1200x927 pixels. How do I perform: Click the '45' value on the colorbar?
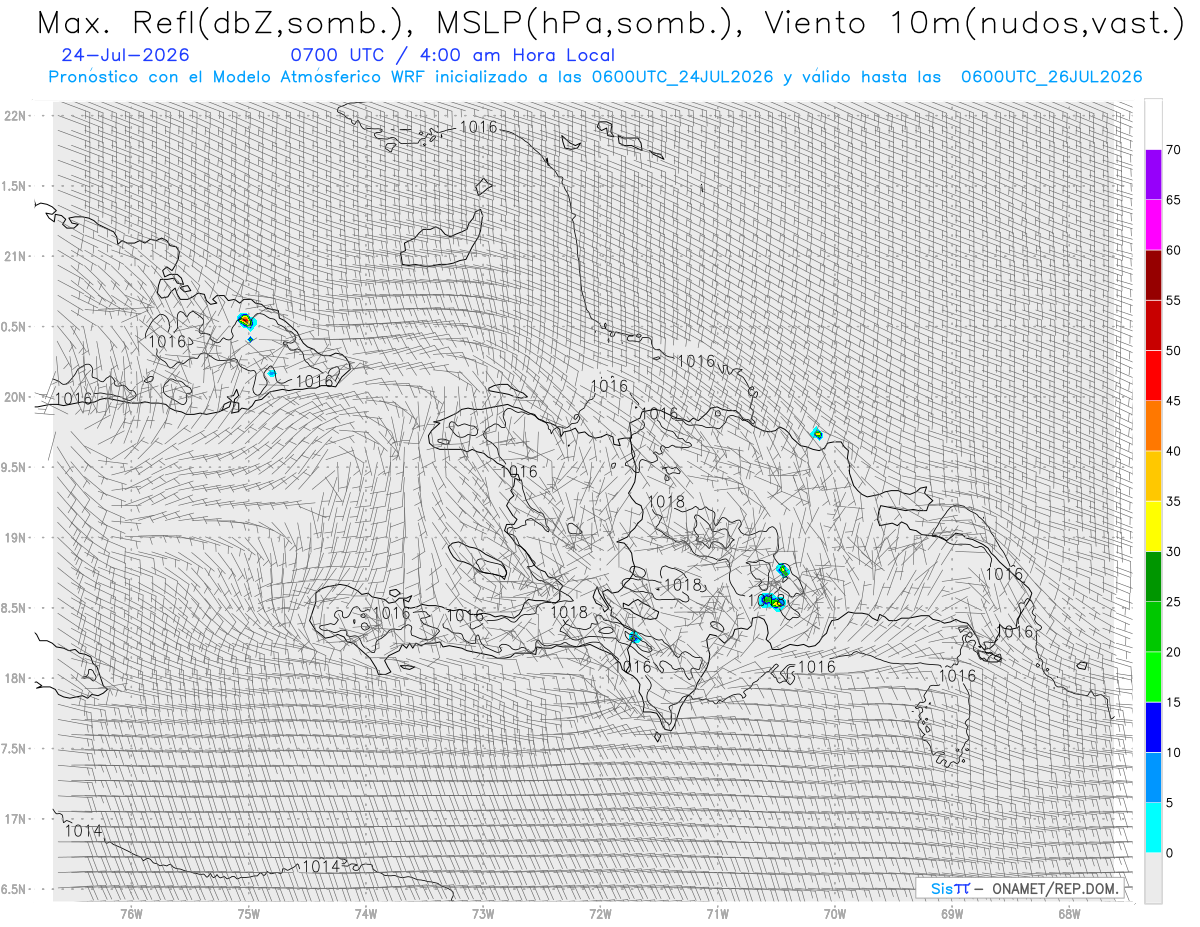click(x=1172, y=401)
